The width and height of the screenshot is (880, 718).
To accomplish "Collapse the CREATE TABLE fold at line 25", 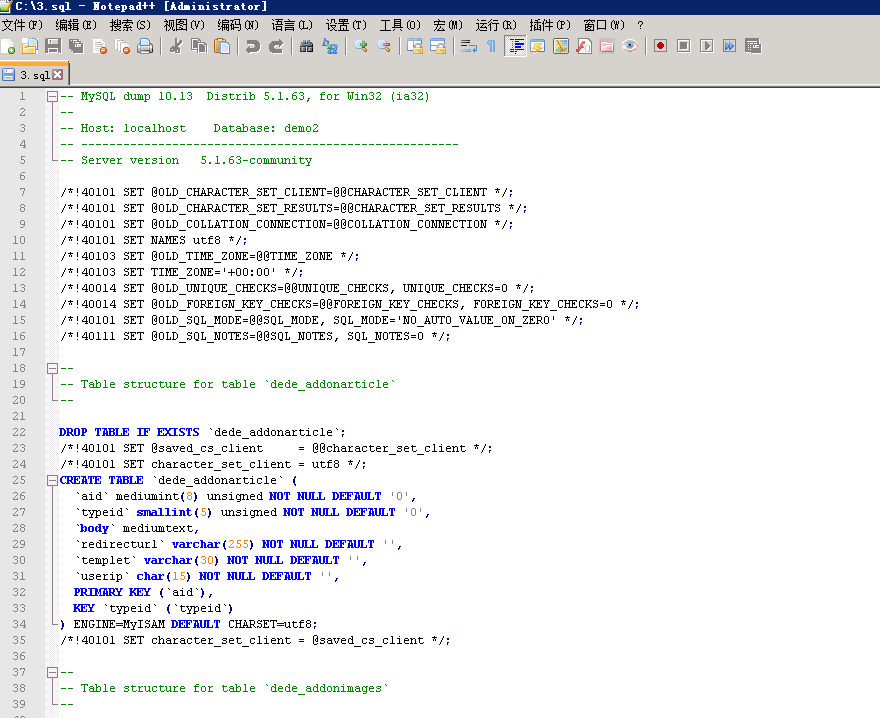I will (x=52, y=481).
